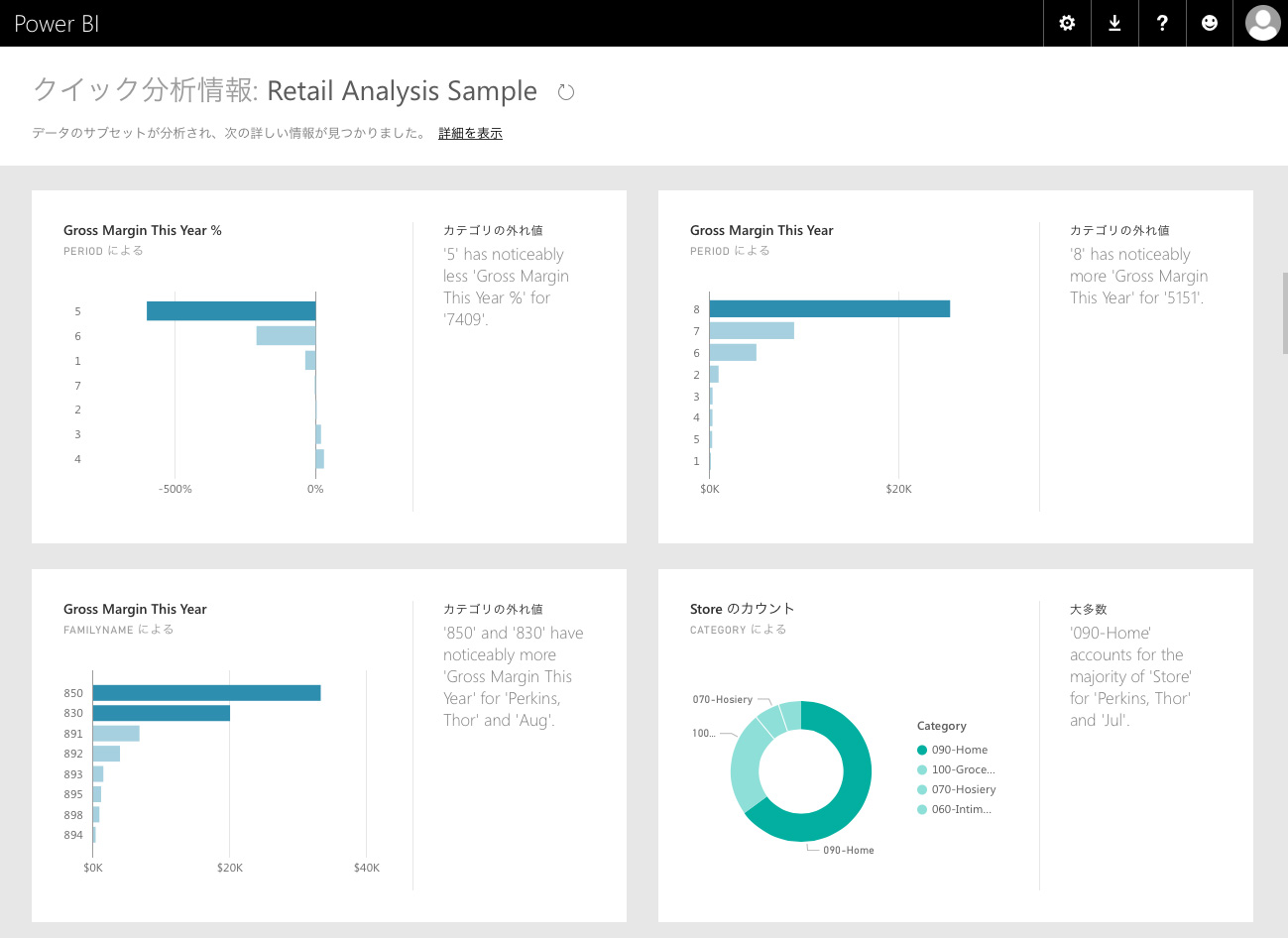The image size is (1288, 938).
Task: Click the 060-Intim... legend label
Action: pos(962,809)
